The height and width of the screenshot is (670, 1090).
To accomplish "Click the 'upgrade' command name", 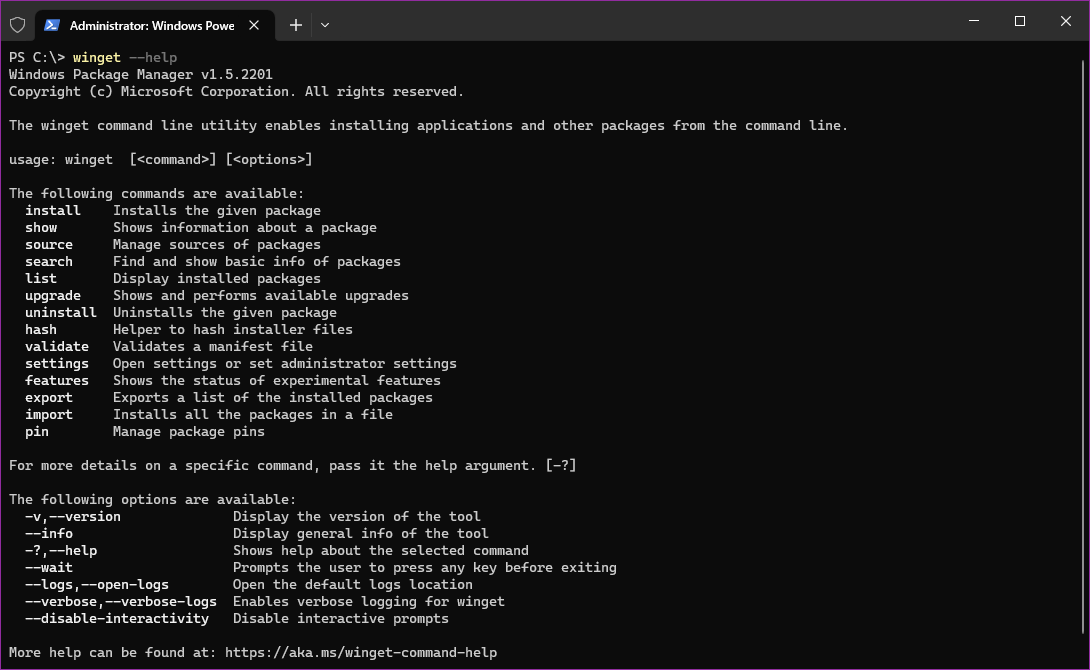I will point(53,296).
